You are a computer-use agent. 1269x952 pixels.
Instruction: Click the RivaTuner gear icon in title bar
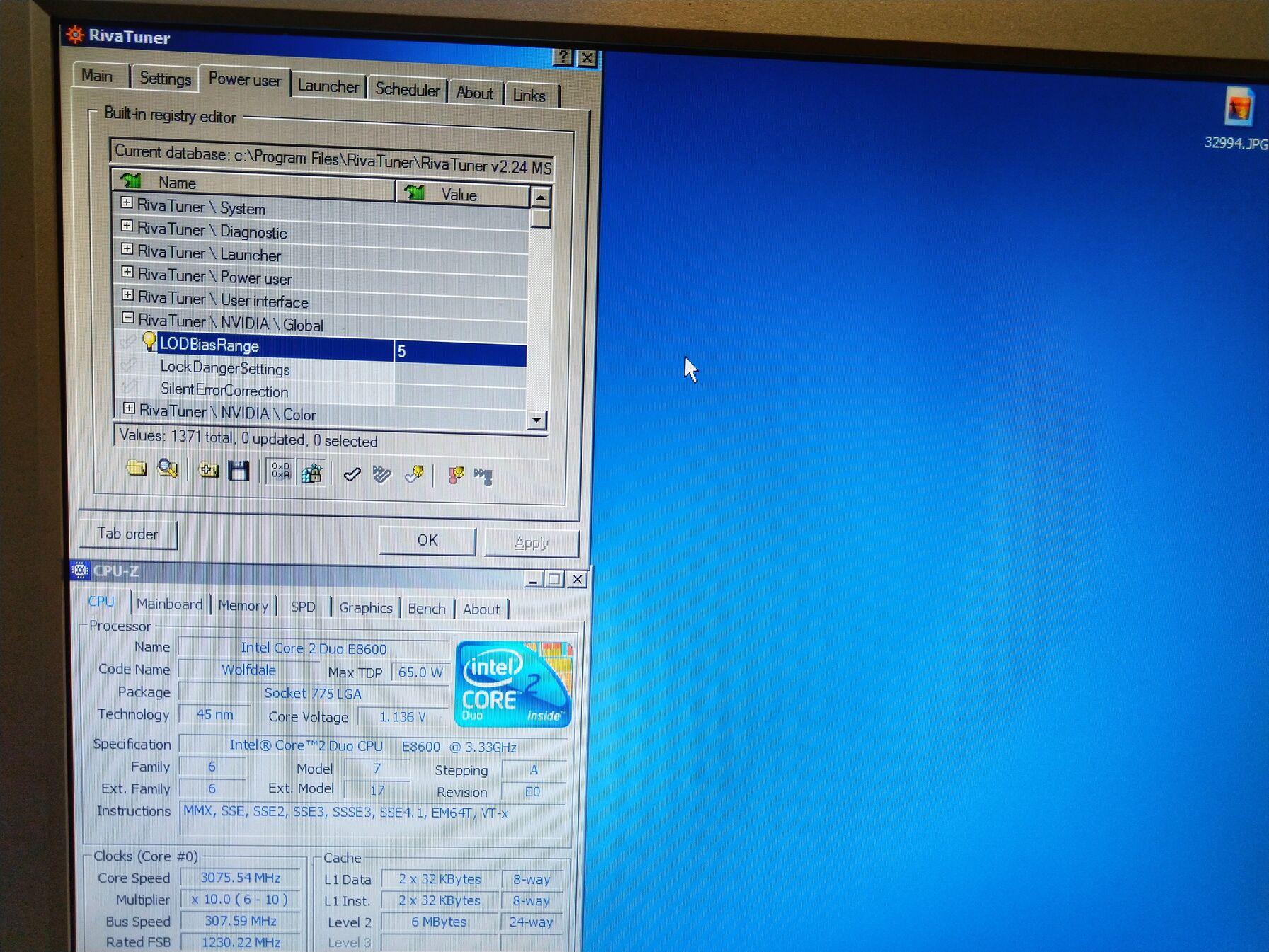(75, 34)
